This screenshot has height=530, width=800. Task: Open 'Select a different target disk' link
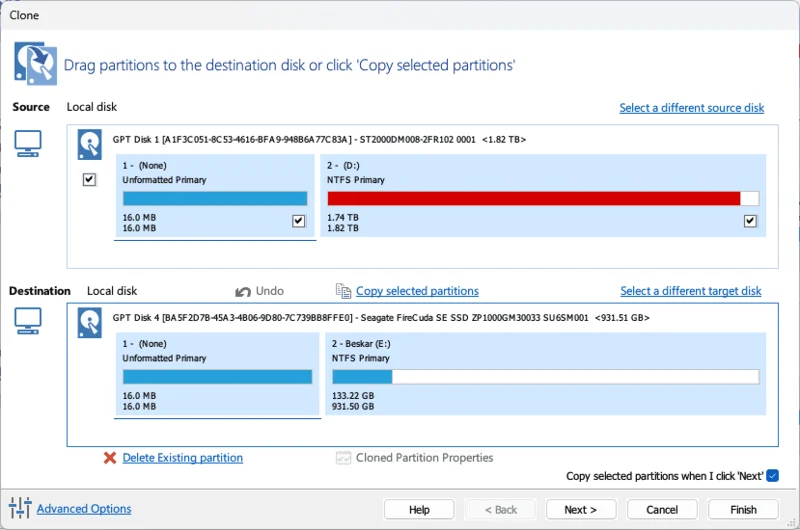[x=690, y=291]
